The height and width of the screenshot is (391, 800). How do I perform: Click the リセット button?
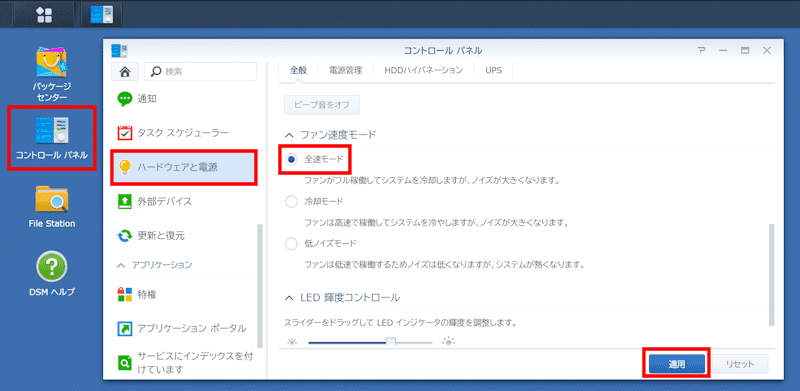(740, 364)
